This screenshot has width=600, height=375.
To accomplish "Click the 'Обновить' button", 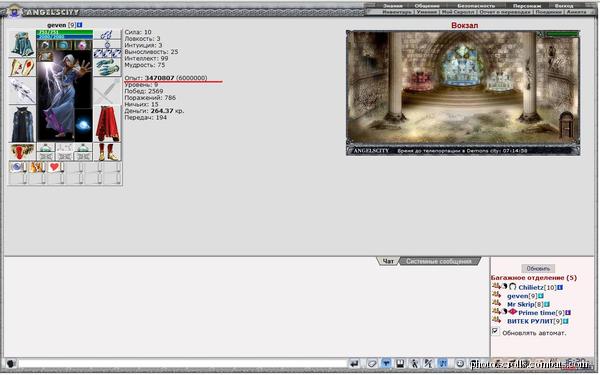I will pyautogui.click(x=538, y=269).
